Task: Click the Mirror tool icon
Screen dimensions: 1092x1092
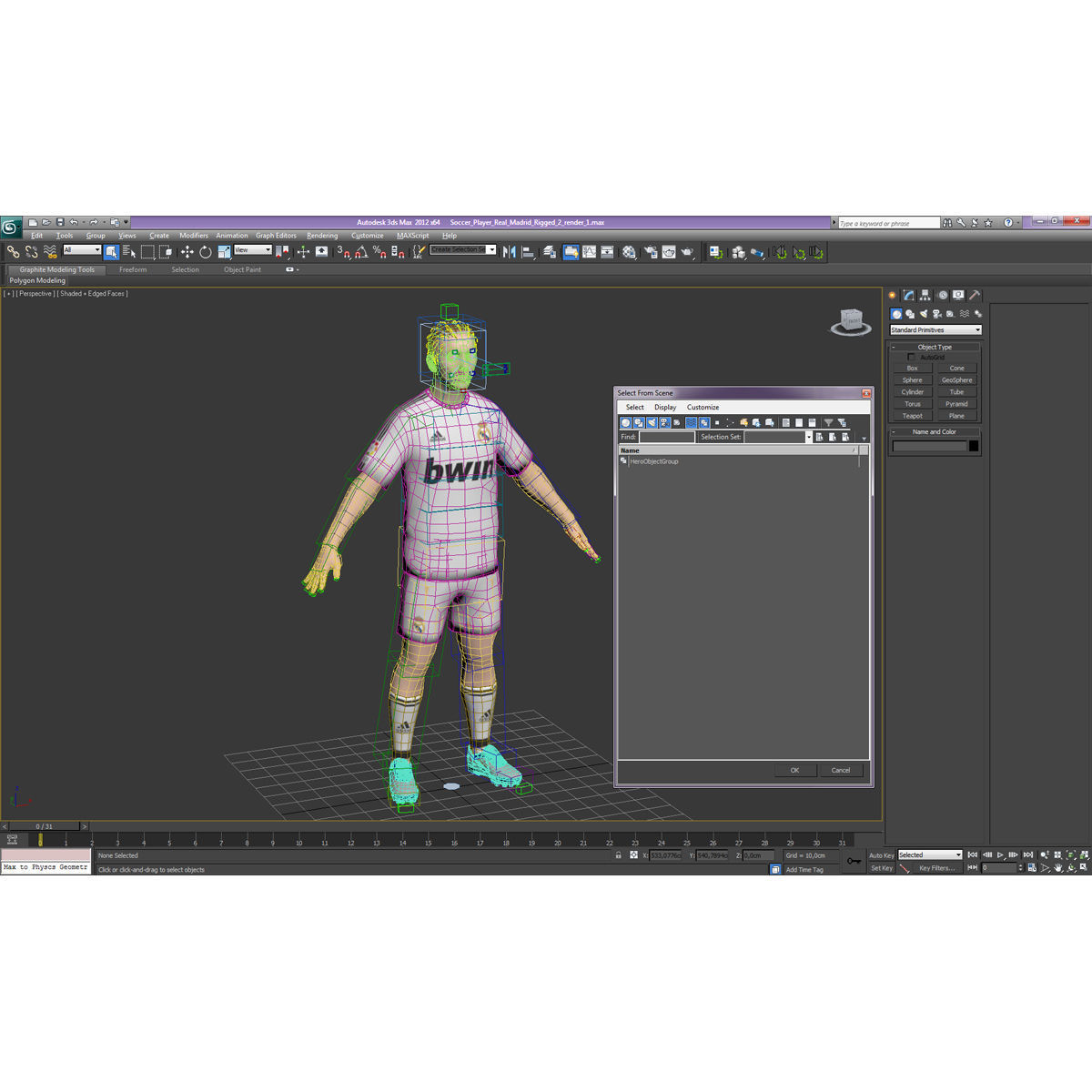Action: coord(509,252)
